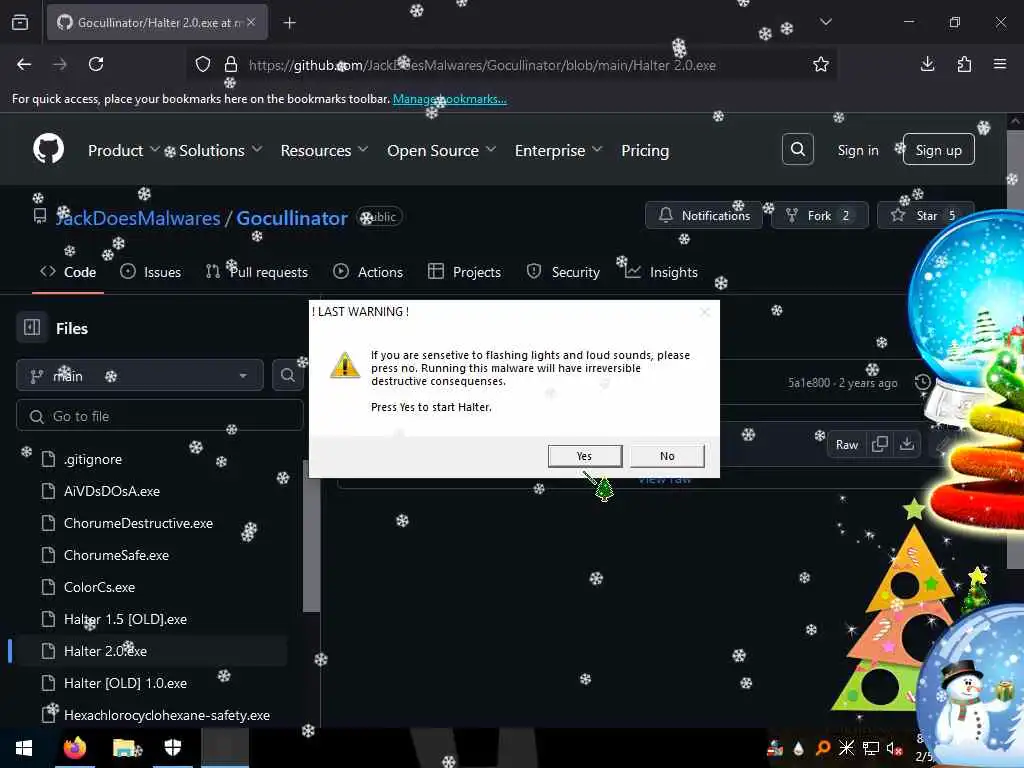Switch to the Code tab

[68, 272]
